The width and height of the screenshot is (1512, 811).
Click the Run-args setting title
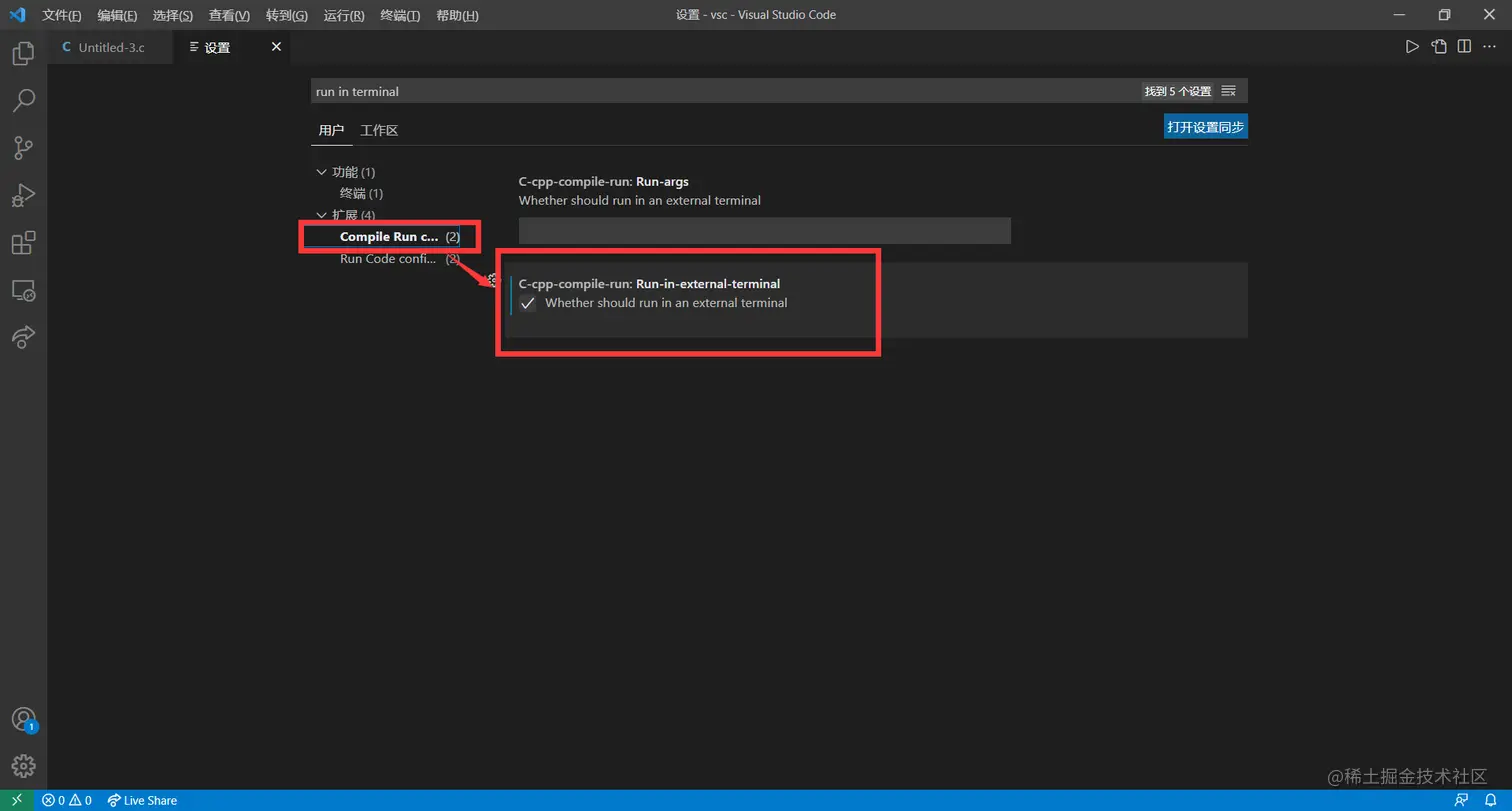pyautogui.click(x=603, y=182)
